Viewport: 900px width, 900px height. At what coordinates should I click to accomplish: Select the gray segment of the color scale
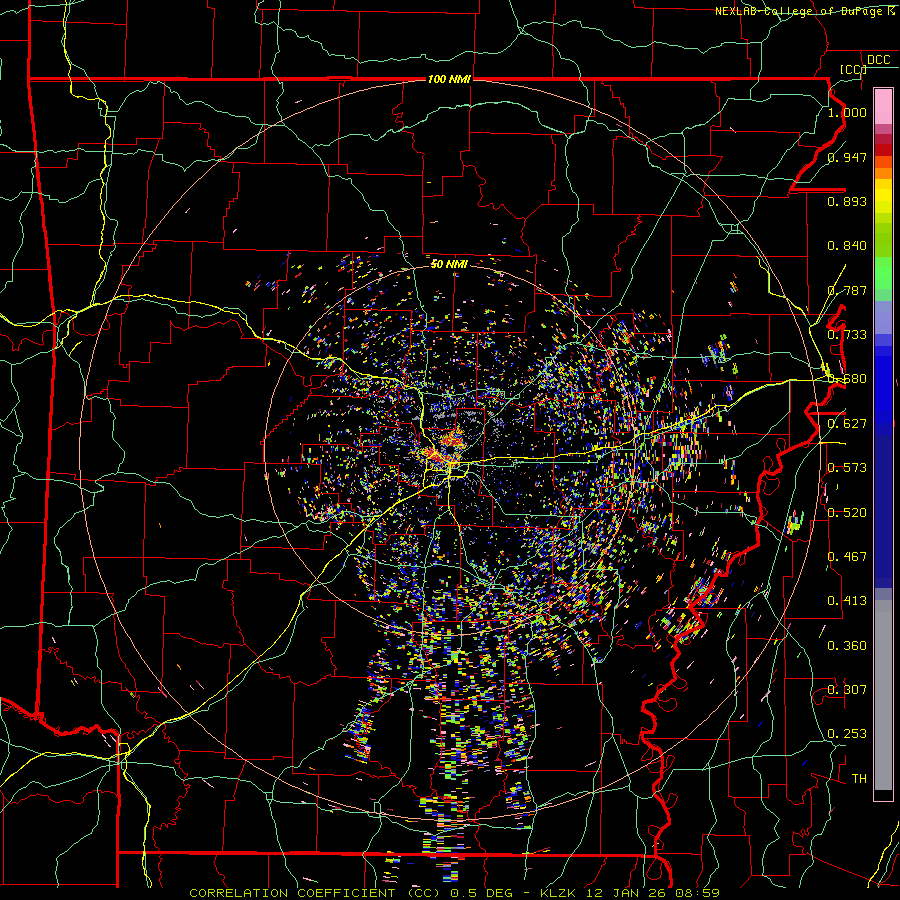click(883, 695)
